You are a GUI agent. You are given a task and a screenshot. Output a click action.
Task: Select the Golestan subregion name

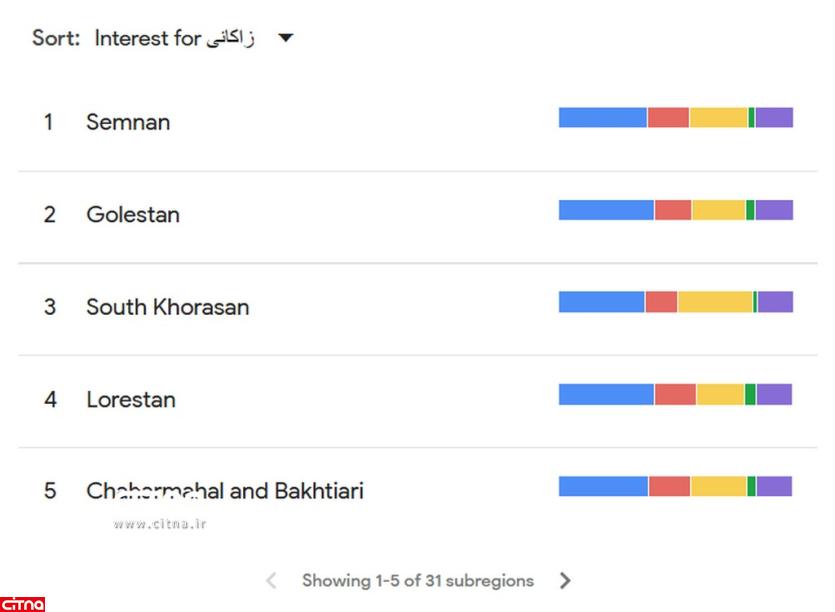point(133,214)
